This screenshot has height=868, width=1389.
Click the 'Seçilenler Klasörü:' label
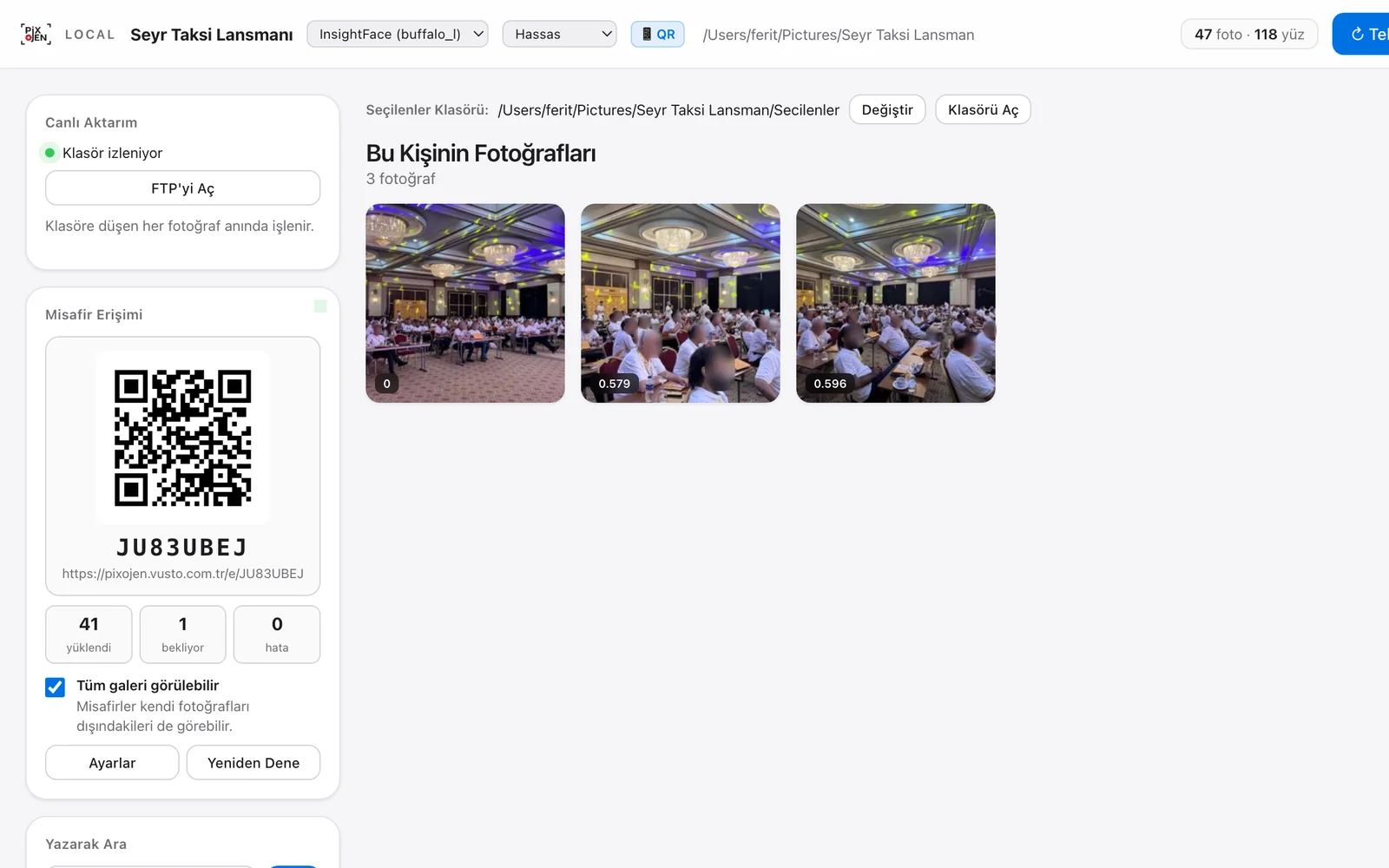click(x=427, y=110)
